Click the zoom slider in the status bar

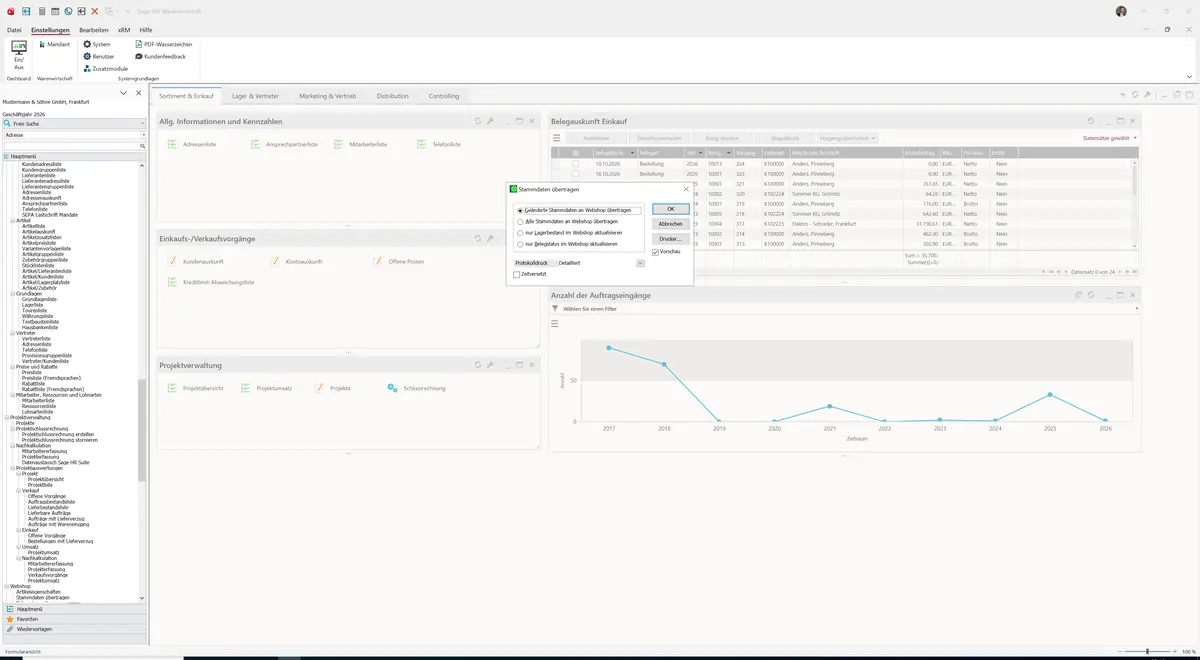(1147, 652)
